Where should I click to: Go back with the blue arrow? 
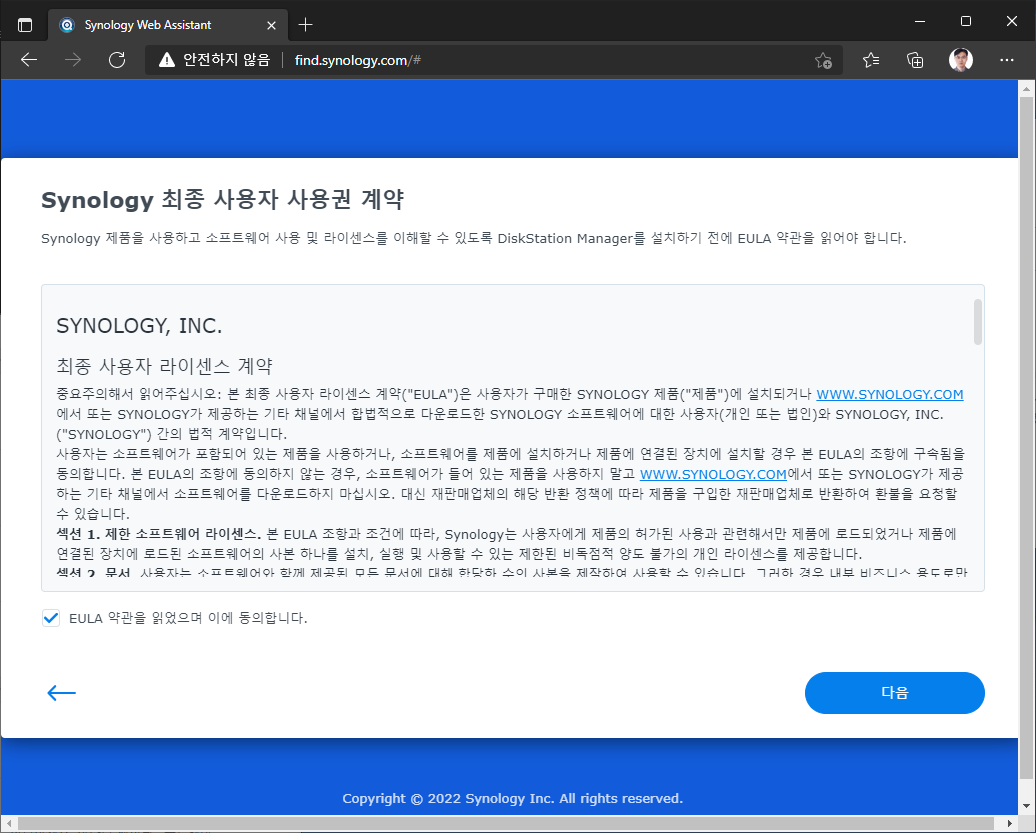click(61, 692)
